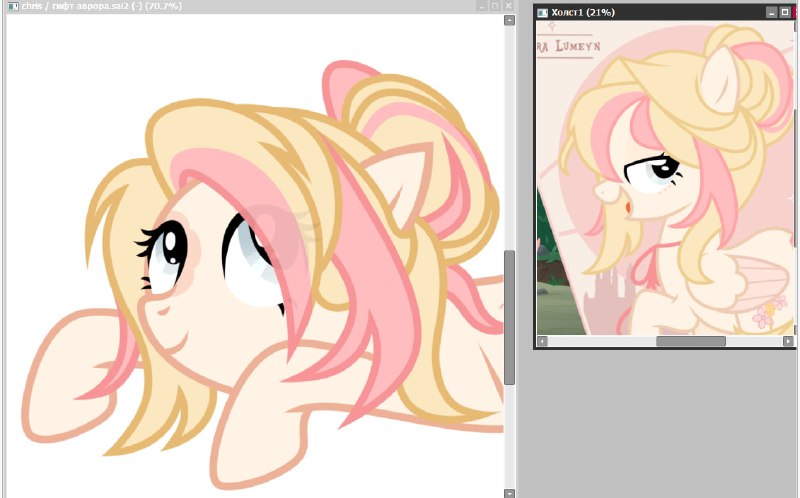The image size is (800, 498).
Task: Click the pony's left eye on main canvas
Action: (x=167, y=255)
